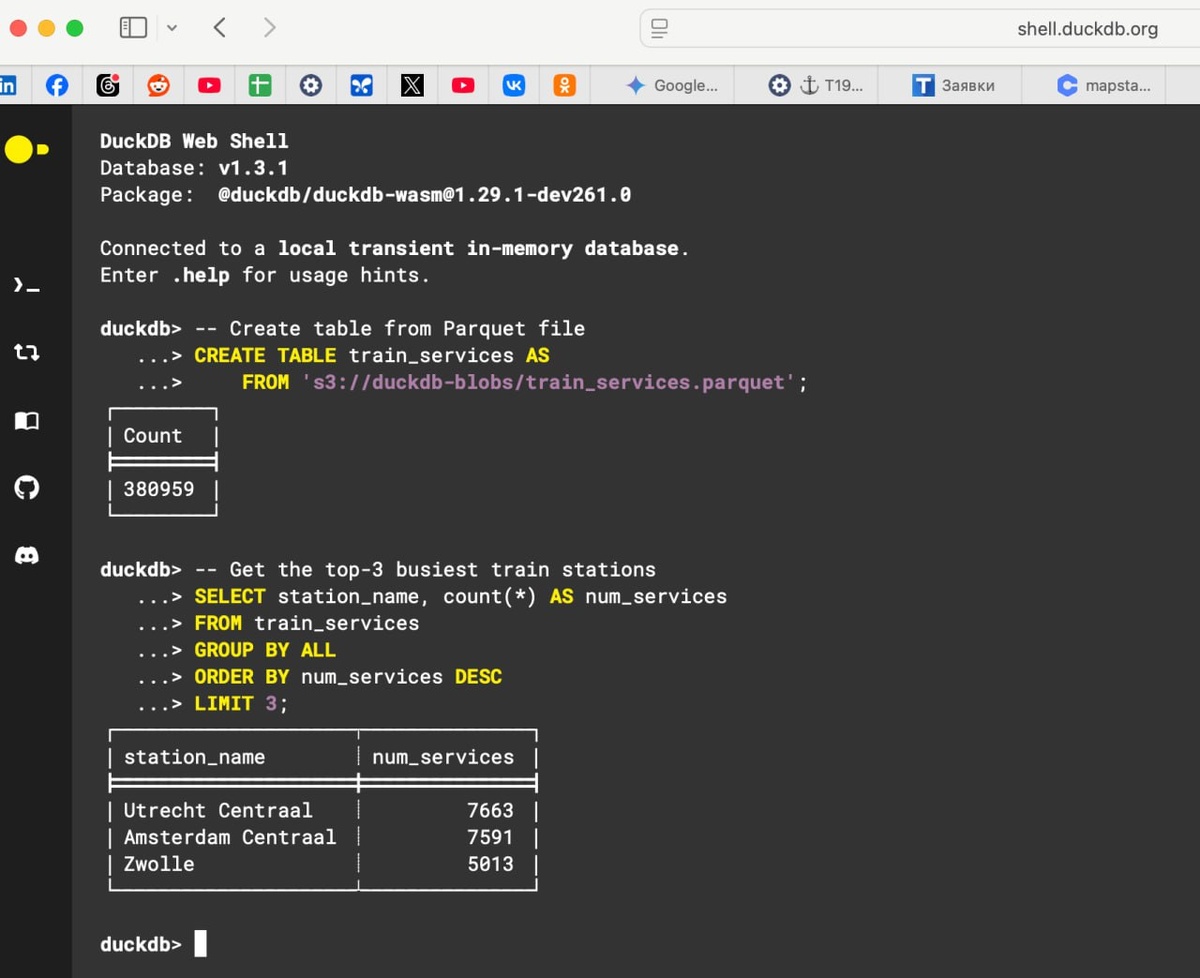Click the value 7591
Viewport: 1200px width, 978px height.
[x=490, y=838]
